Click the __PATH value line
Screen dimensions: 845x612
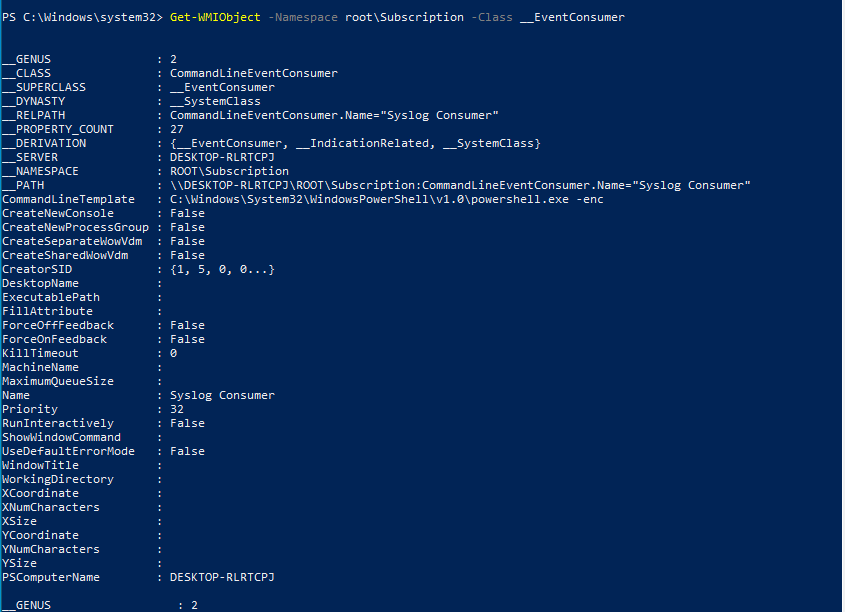460,185
